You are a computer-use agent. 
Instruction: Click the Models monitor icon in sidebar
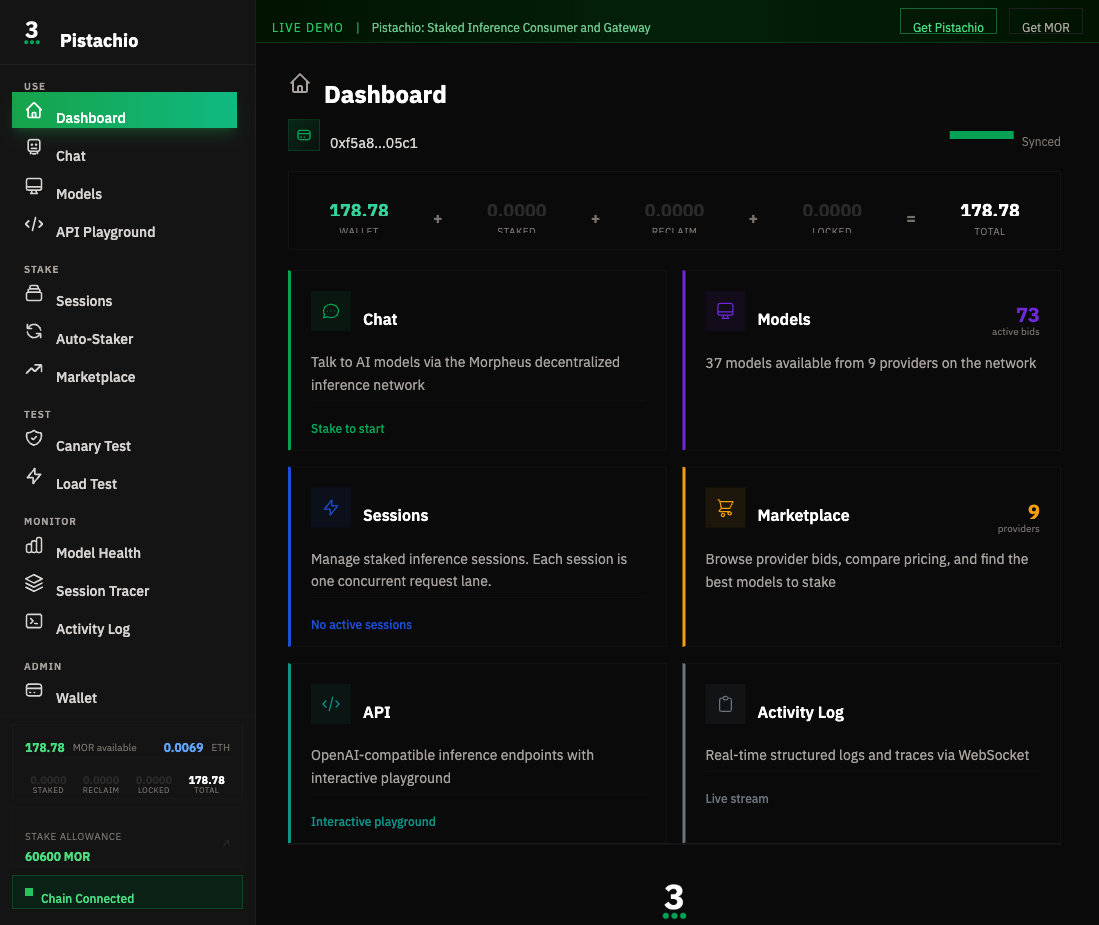[34, 186]
